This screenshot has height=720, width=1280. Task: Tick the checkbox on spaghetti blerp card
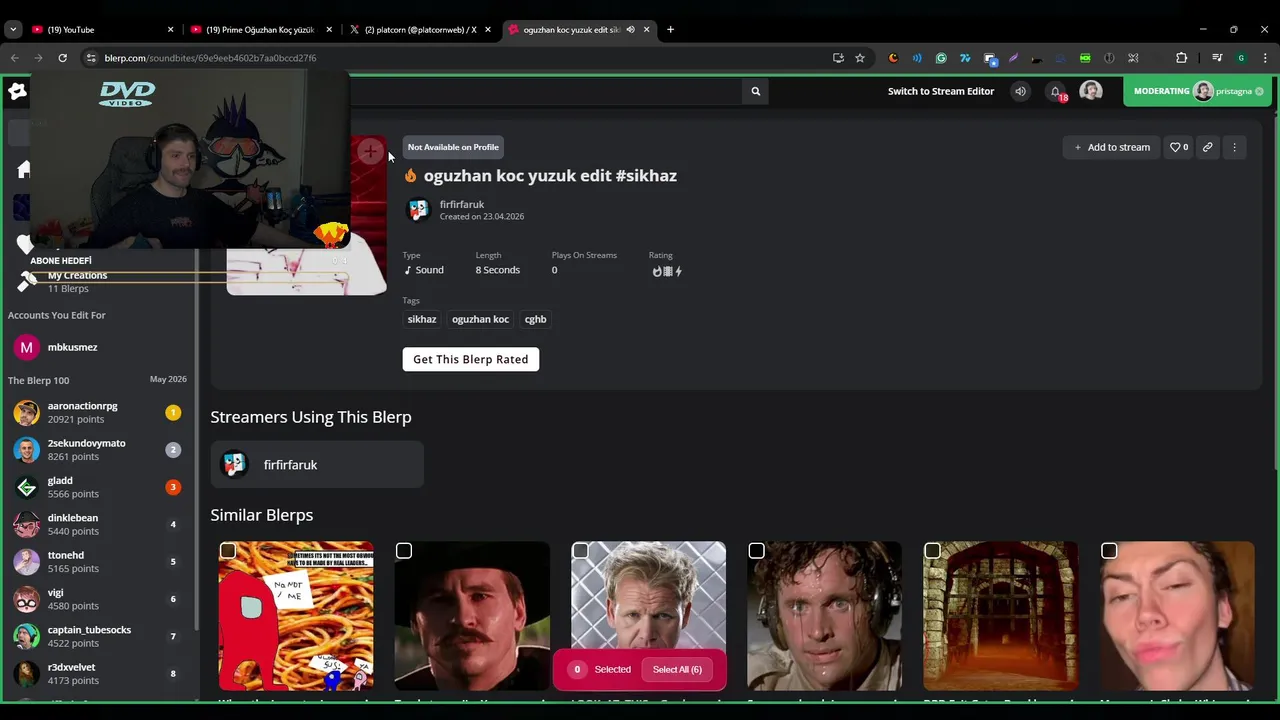[228, 551]
